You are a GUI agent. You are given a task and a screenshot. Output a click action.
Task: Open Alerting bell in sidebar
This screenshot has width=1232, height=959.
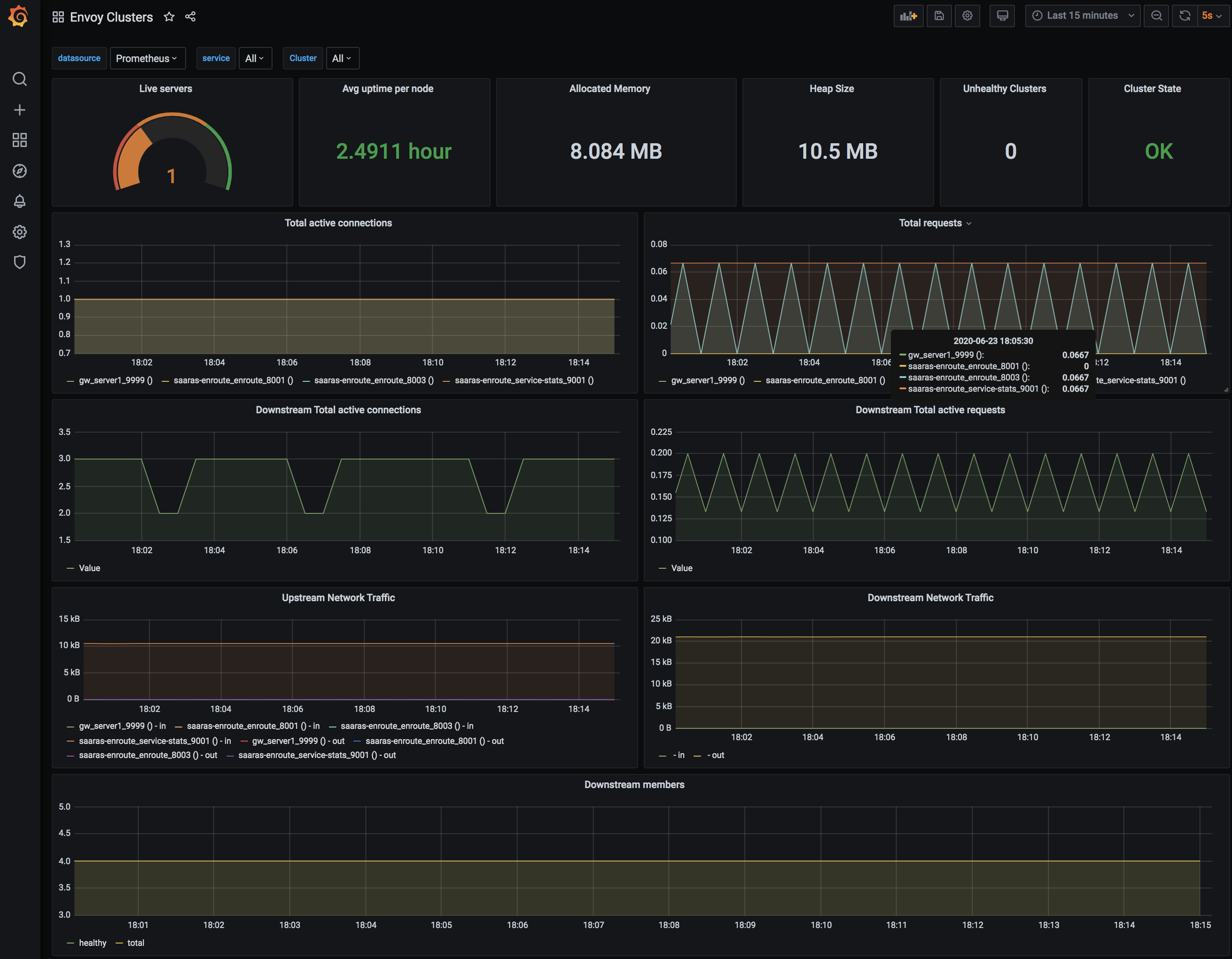pyautogui.click(x=20, y=201)
